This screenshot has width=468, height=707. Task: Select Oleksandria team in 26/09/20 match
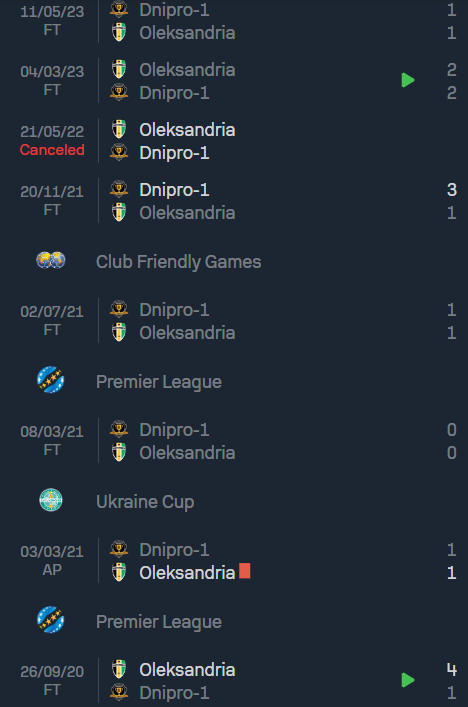point(187,670)
